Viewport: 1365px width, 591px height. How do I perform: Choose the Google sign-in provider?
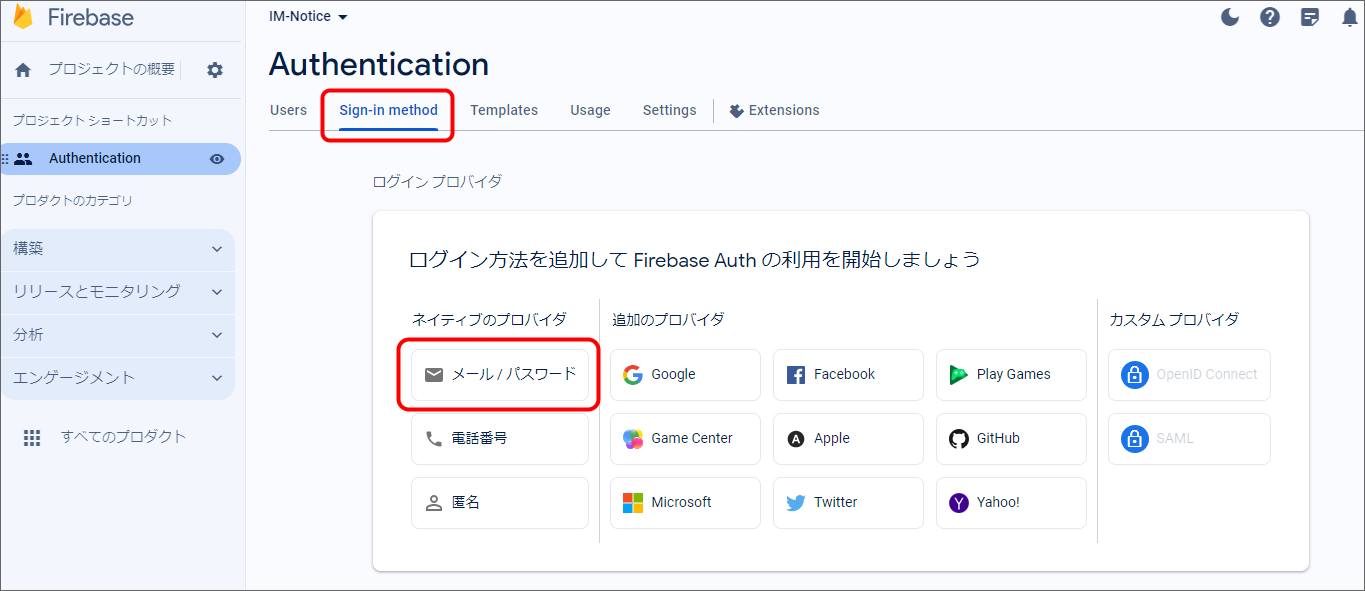pyautogui.click(x=685, y=375)
